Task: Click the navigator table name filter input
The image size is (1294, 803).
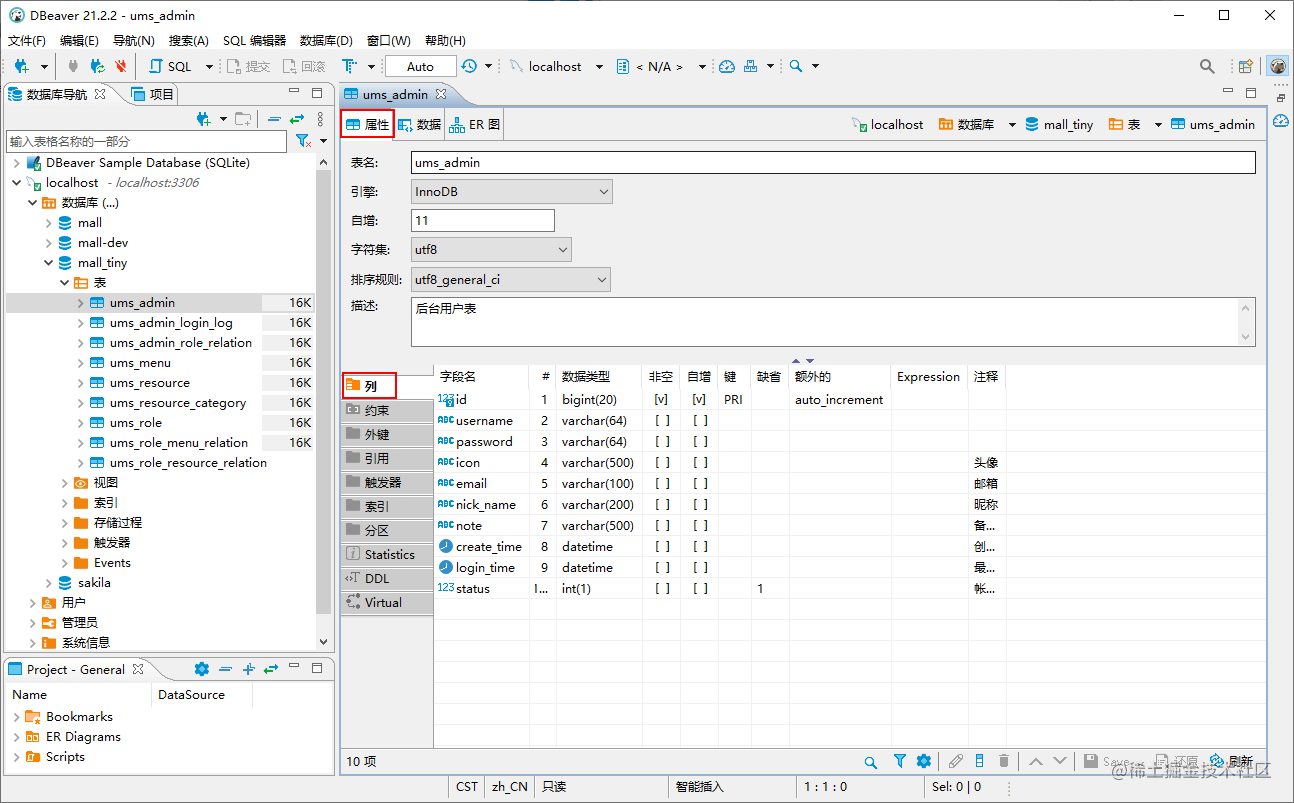Action: coord(147,142)
